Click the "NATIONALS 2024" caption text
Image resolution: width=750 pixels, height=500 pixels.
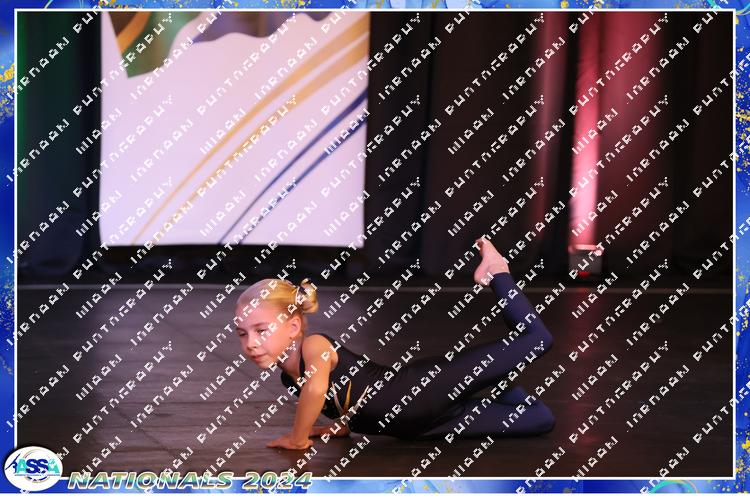pyautogui.click(x=190, y=480)
